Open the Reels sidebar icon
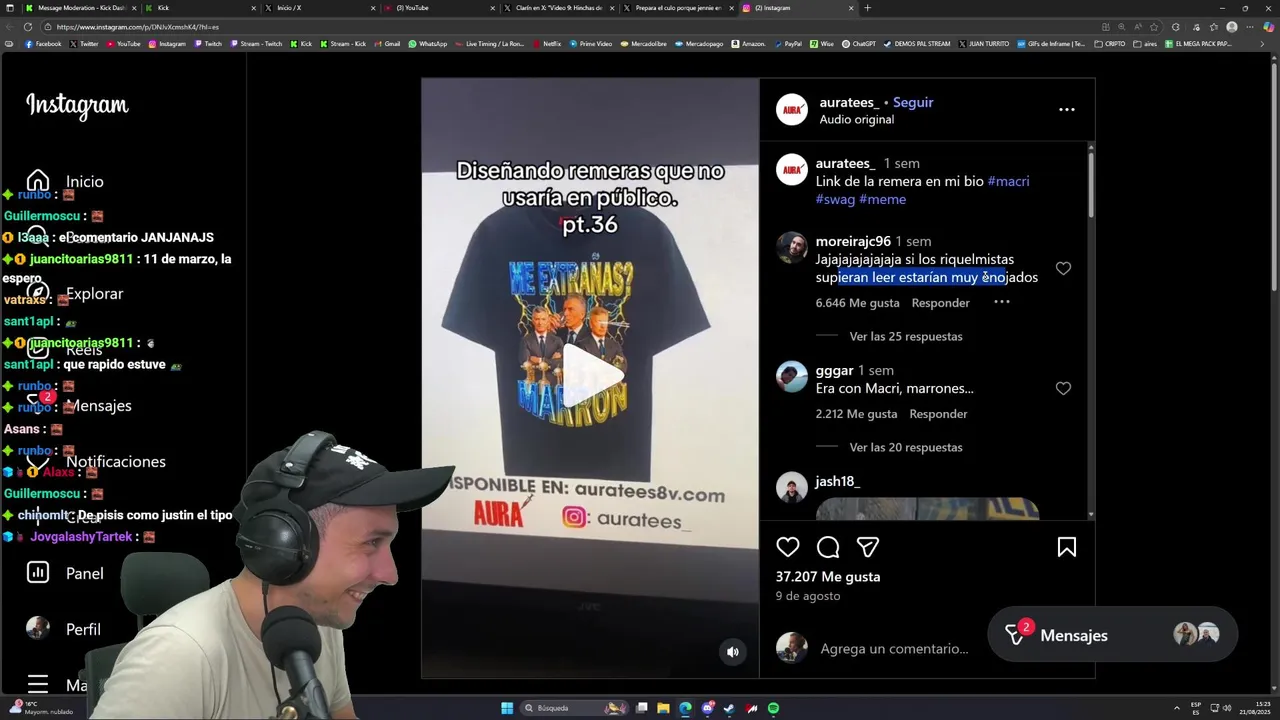1280x720 pixels. click(x=38, y=349)
